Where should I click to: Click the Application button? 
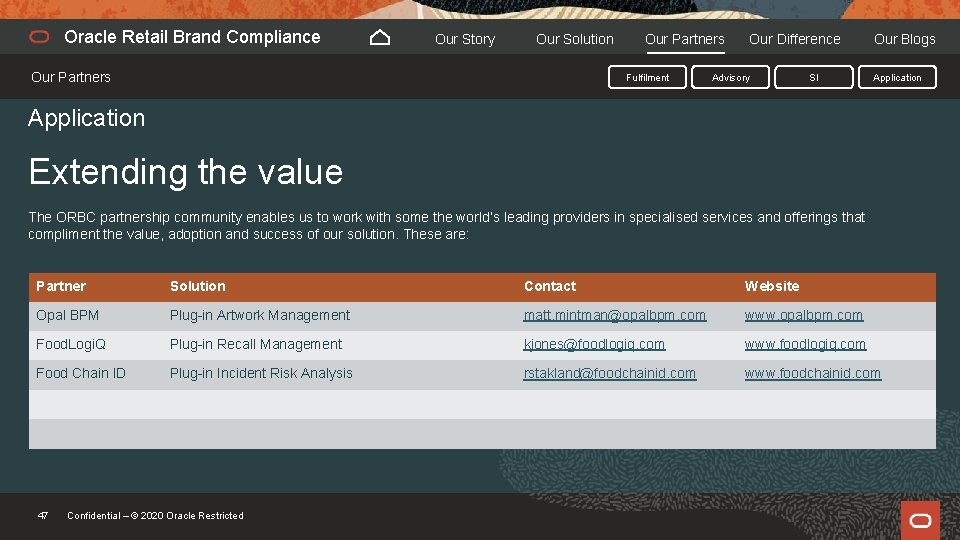pos(897,77)
